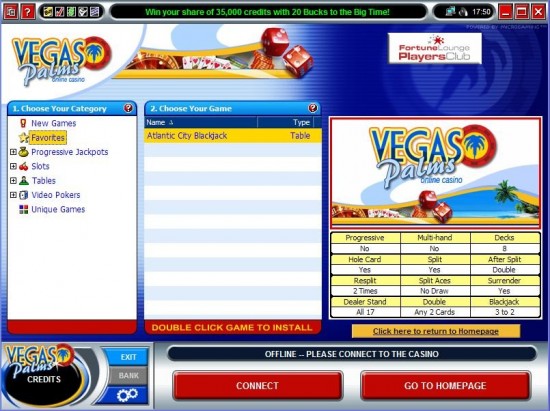The image size is (550, 411).
Task: Select Progressive Jackpots label
Action: (x=69, y=152)
